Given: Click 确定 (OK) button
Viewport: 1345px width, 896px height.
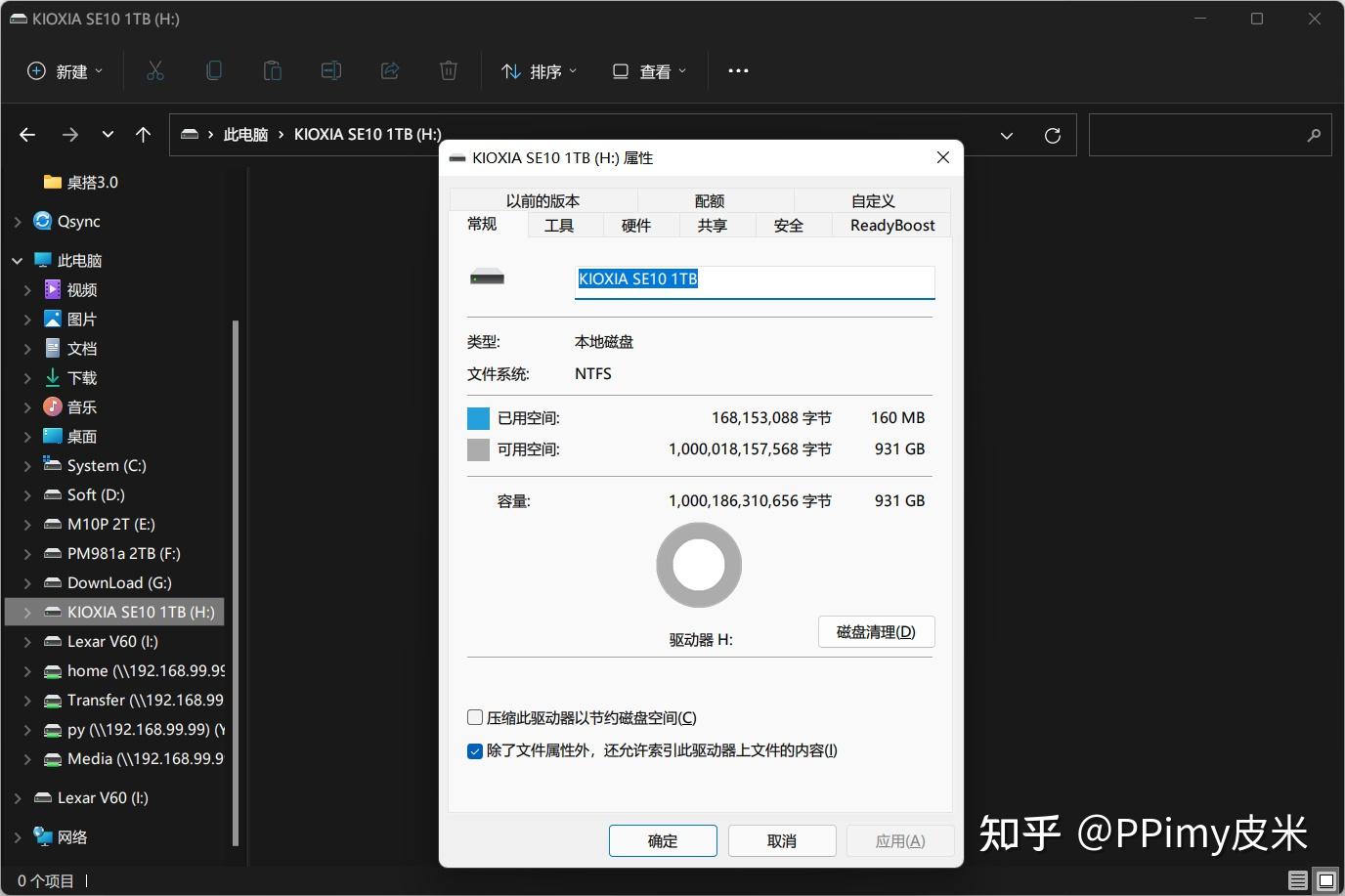Looking at the screenshot, I should 663,840.
